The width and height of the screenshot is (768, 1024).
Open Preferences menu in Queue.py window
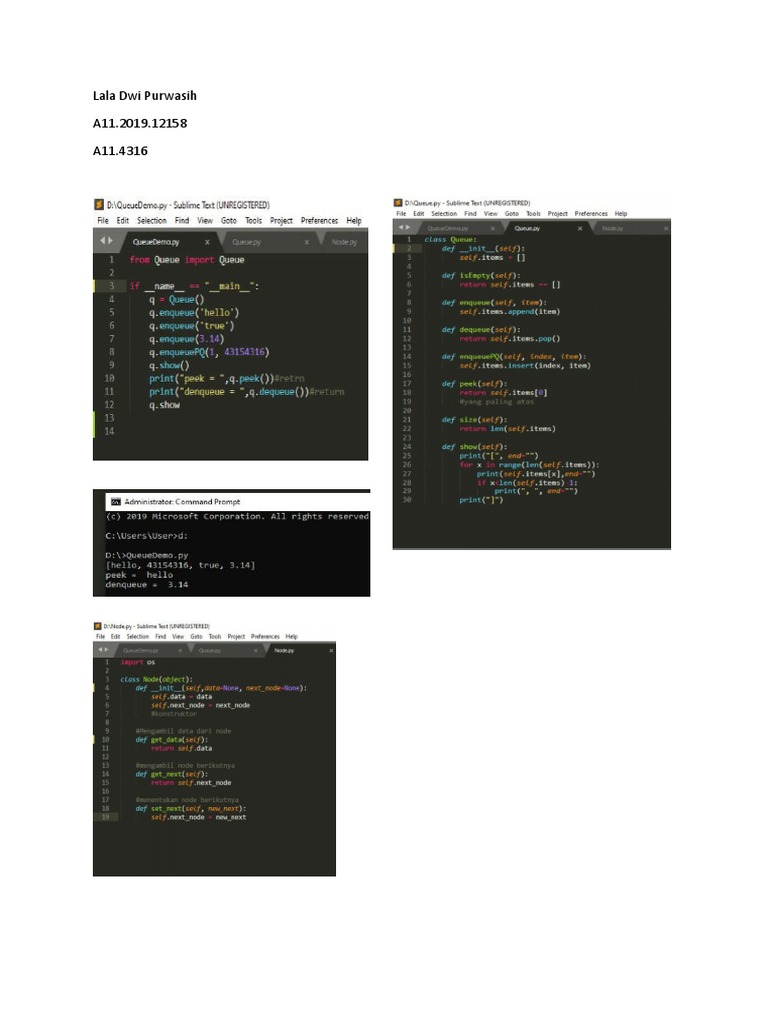[591, 214]
